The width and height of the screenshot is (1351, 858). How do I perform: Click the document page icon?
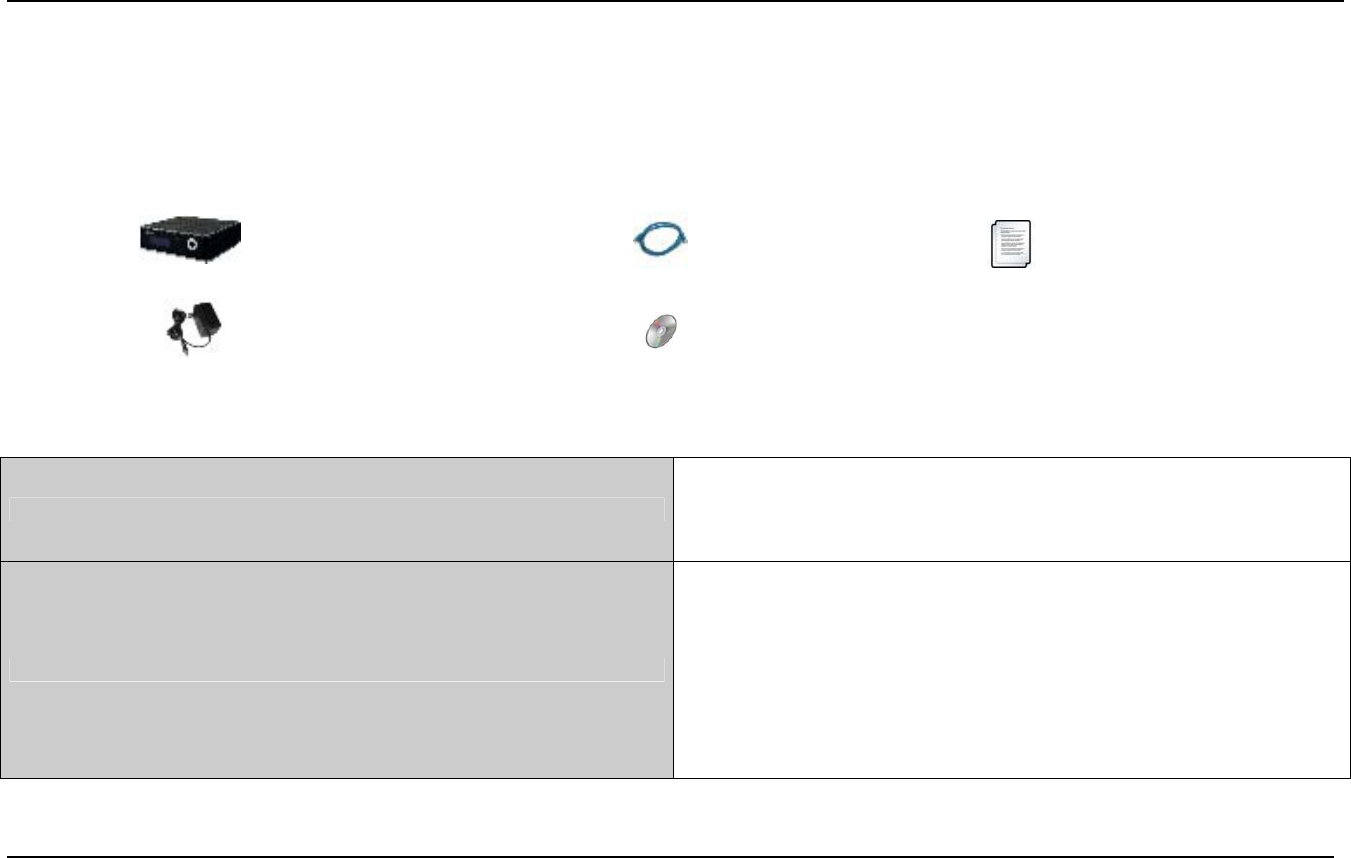pos(1010,244)
